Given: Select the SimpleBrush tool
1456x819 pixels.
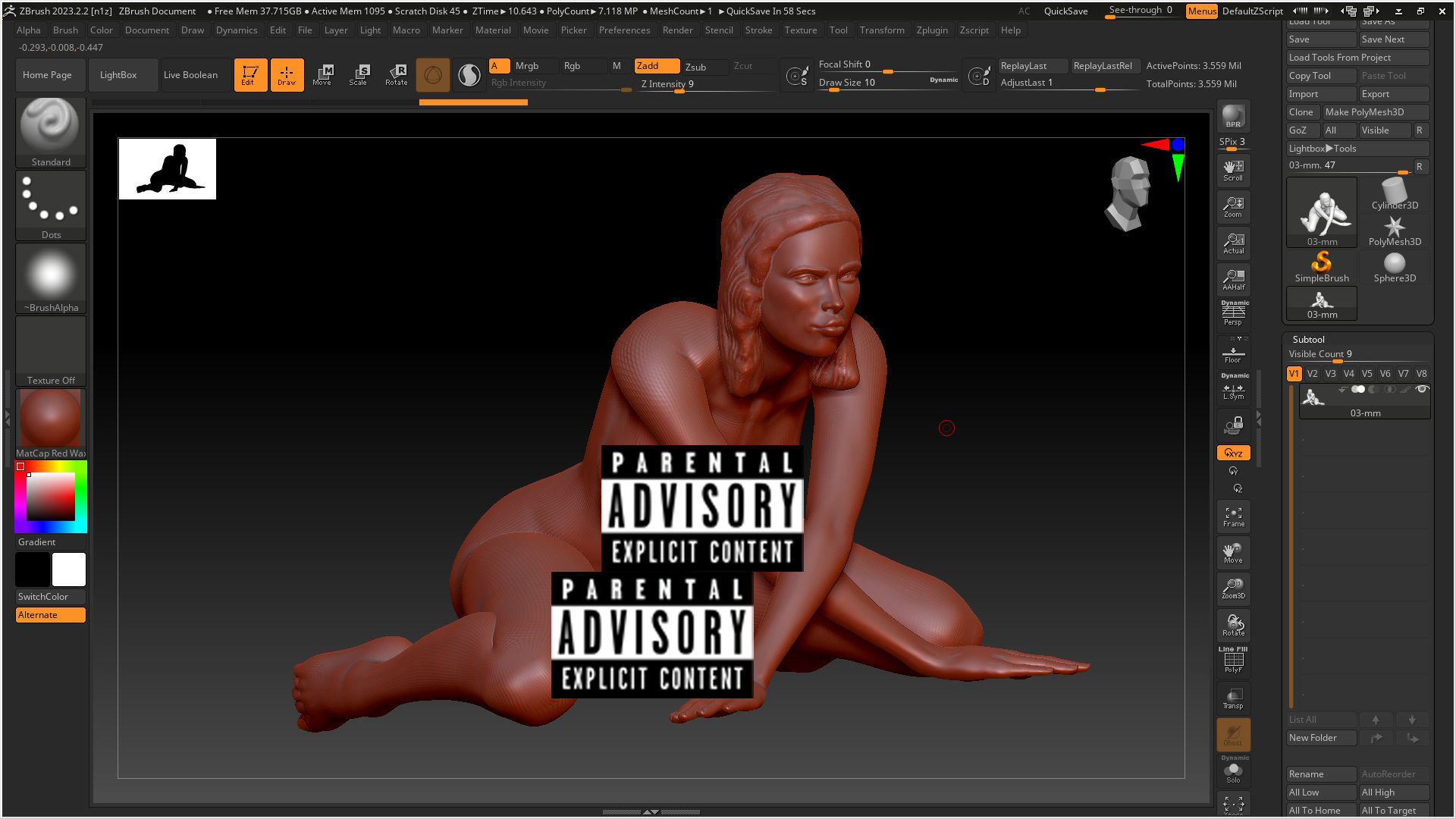Looking at the screenshot, I should click(1321, 268).
